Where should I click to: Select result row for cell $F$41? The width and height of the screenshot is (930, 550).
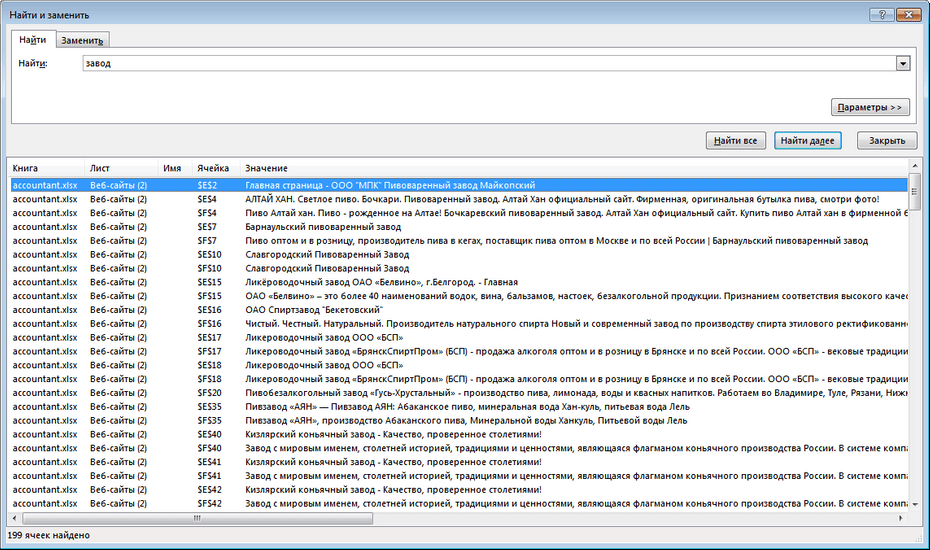tap(459, 476)
